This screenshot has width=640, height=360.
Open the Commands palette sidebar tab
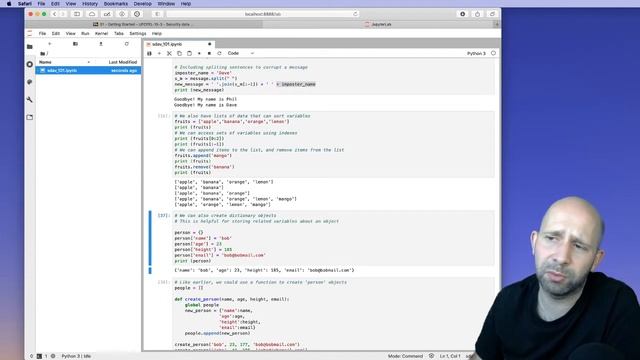tap(30, 82)
